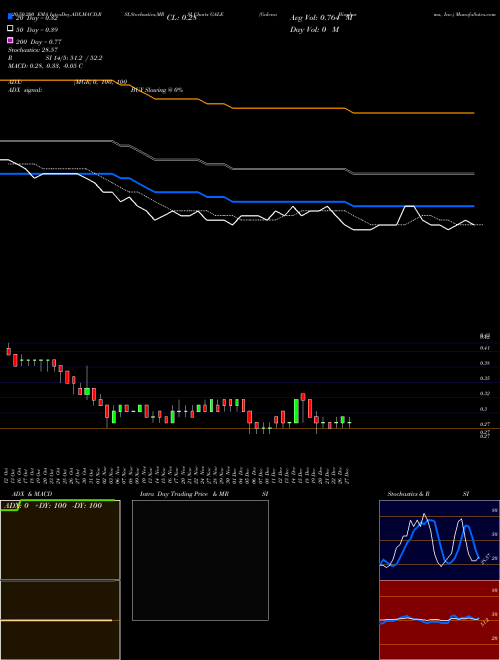This screenshot has height=660, width=500.
Task: Click the Day Vol: 0 M label
Action: (314, 29)
